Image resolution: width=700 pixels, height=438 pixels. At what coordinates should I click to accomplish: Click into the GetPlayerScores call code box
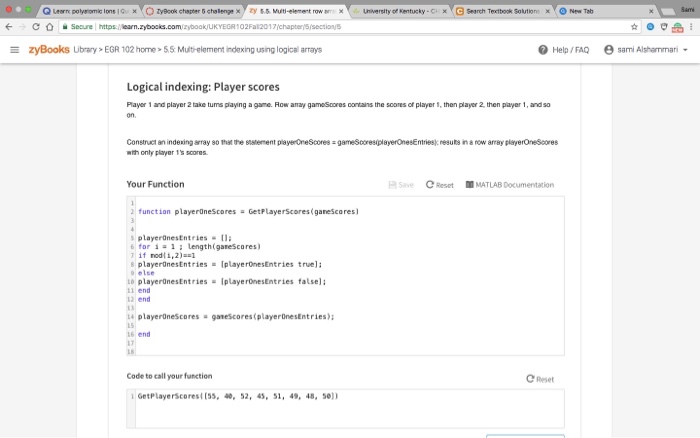pos(346,408)
